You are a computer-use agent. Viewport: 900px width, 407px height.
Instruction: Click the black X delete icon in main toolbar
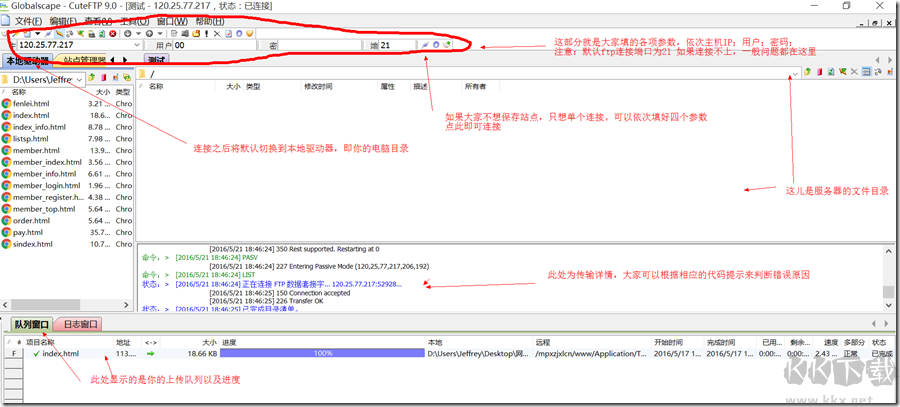coord(217,33)
